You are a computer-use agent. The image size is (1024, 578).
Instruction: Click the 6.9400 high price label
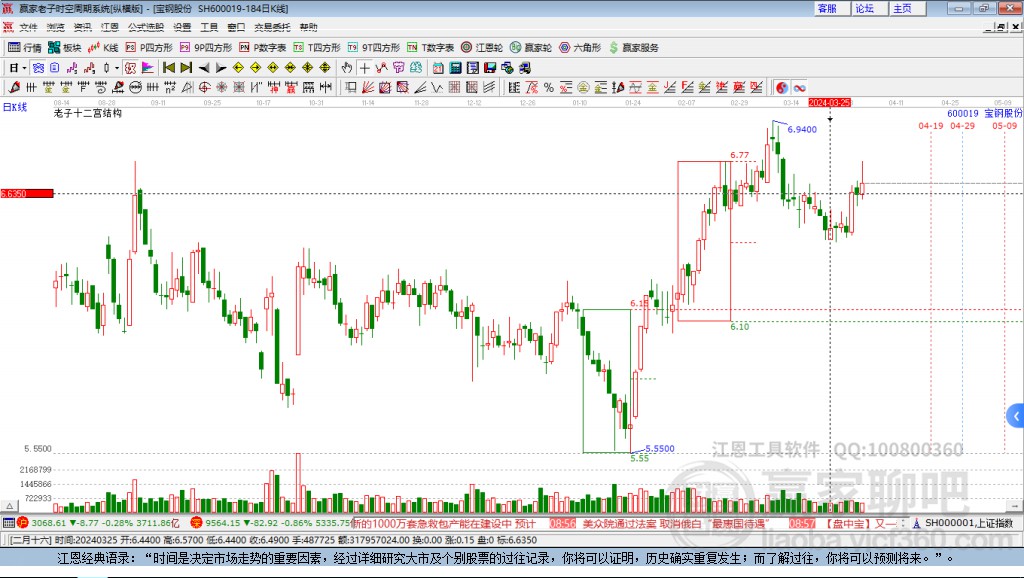pos(802,129)
